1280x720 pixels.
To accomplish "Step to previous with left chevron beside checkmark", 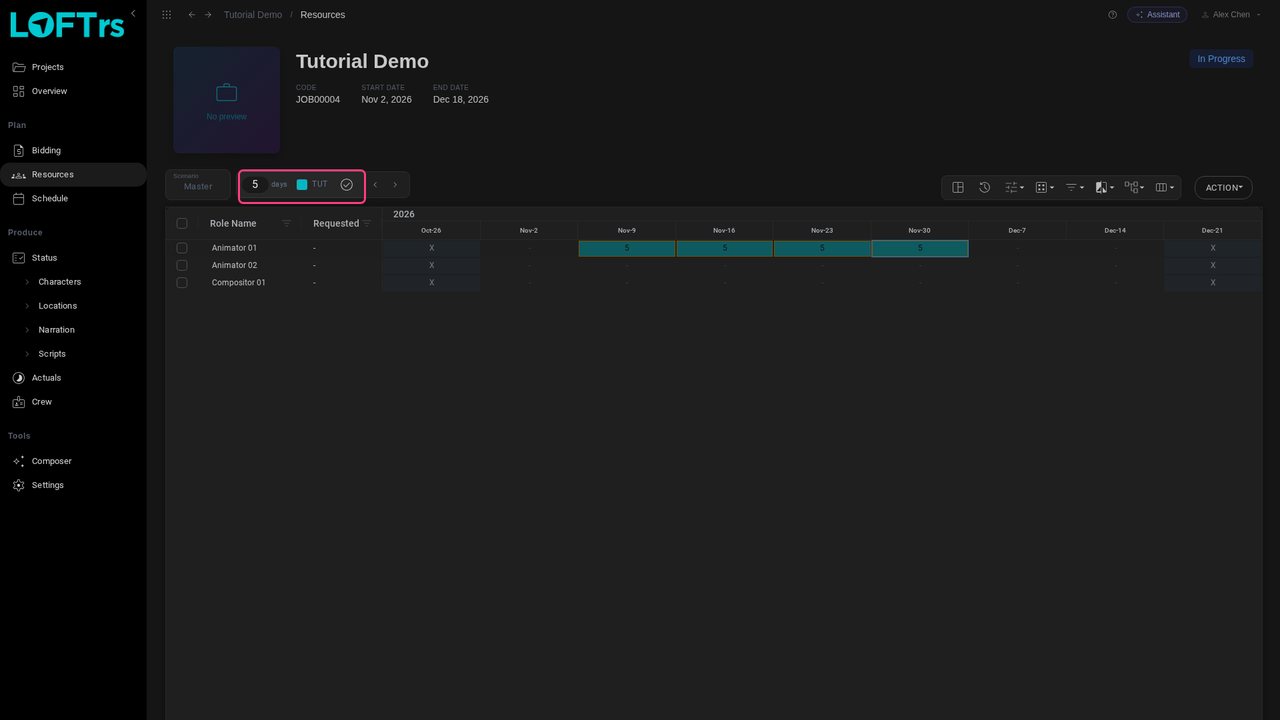I will pyautogui.click(x=375, y=185).
